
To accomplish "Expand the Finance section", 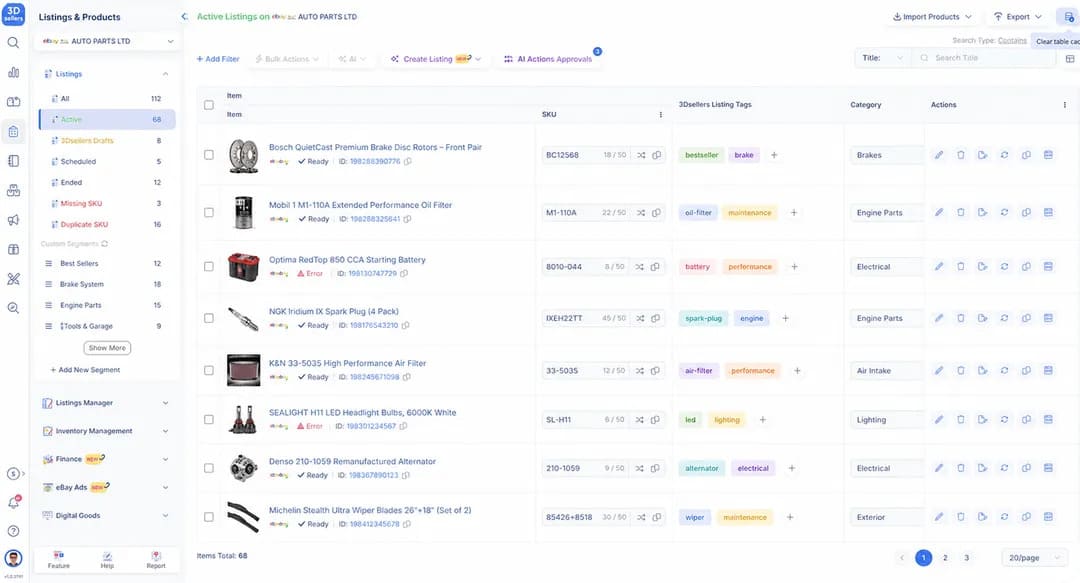I will (107, 459).
